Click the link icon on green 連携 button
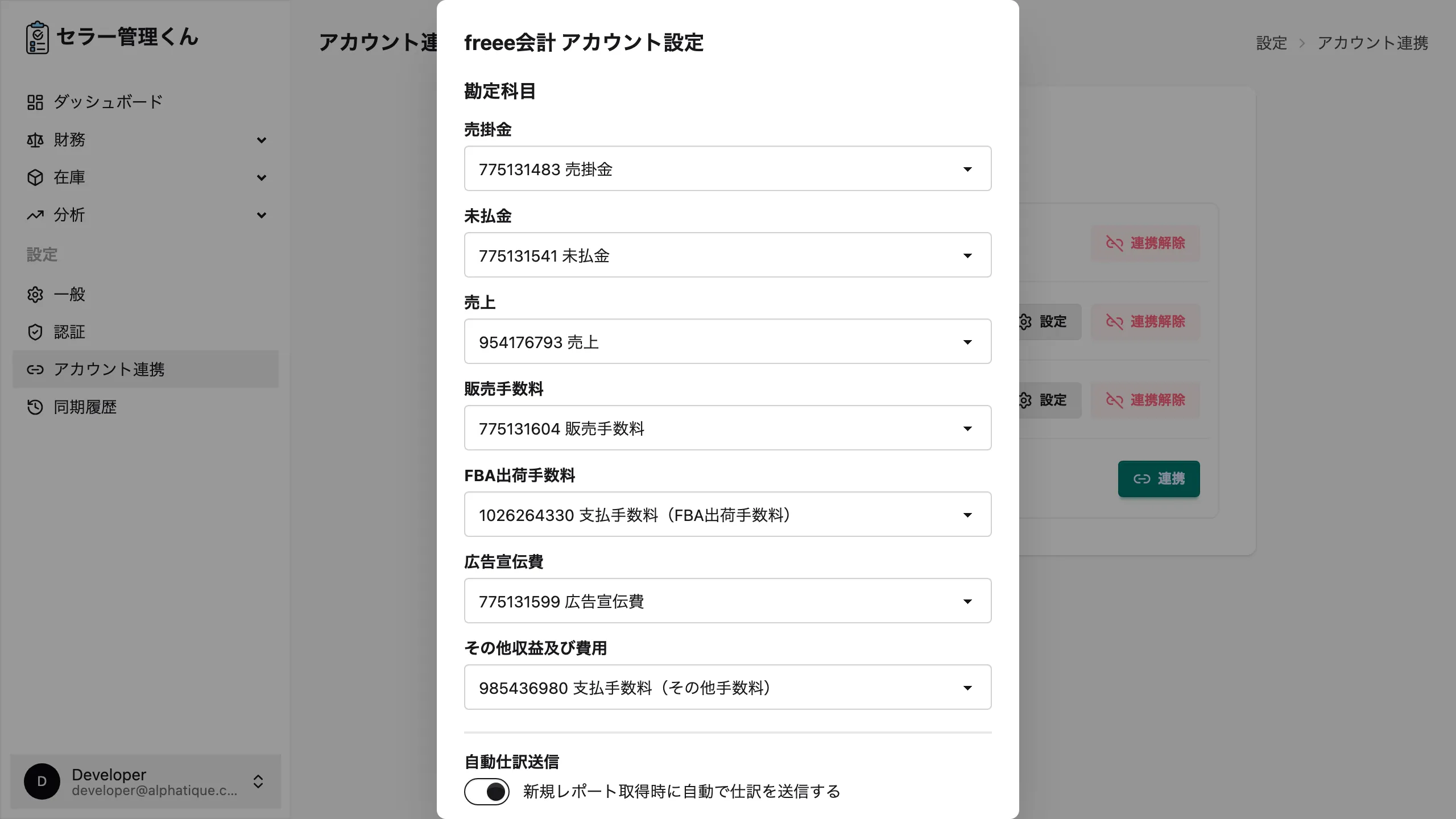1456x819 pixels. pos(1142,479)
